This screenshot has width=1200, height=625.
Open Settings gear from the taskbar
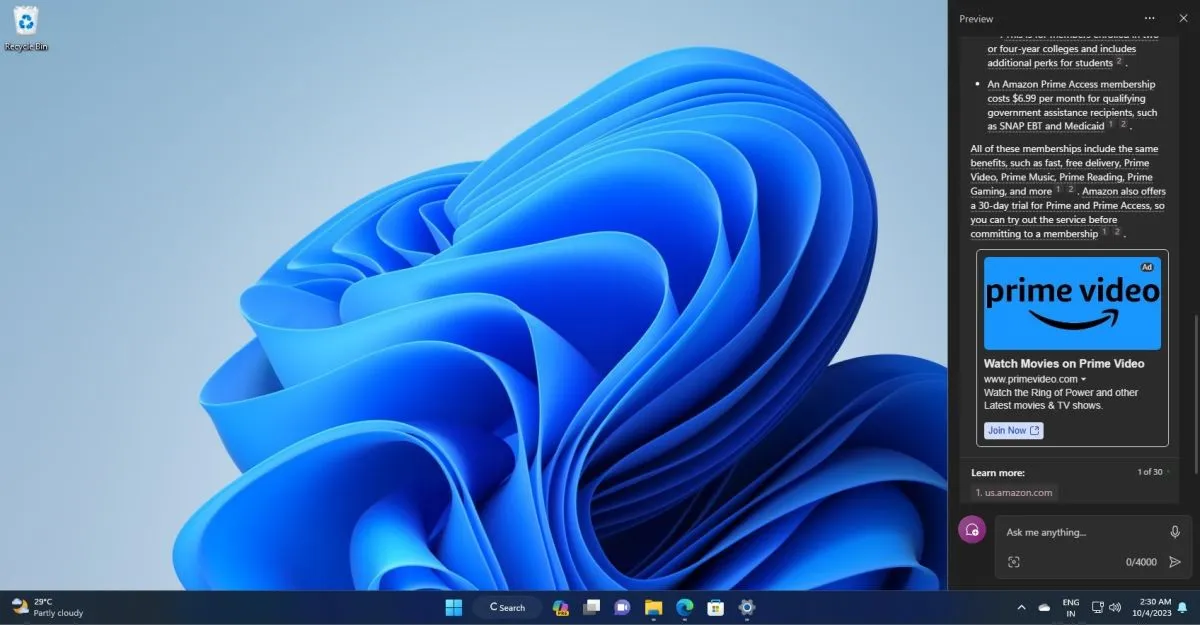point(746,607)
